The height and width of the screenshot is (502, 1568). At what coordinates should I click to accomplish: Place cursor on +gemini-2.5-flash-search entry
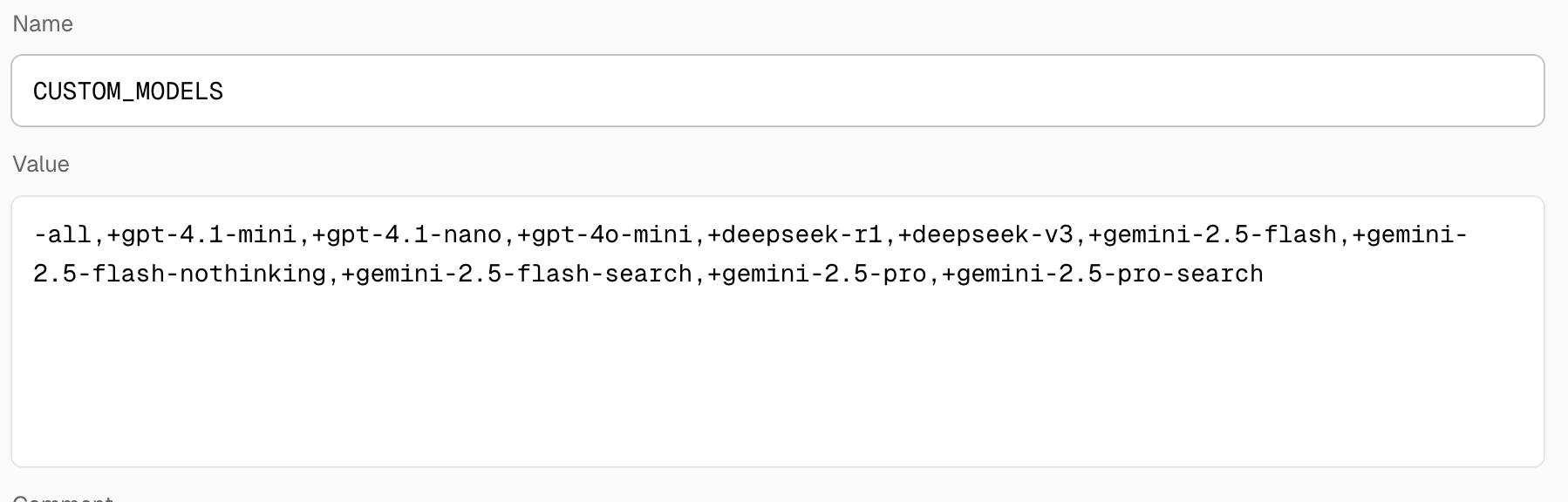[x=517, y=274]
